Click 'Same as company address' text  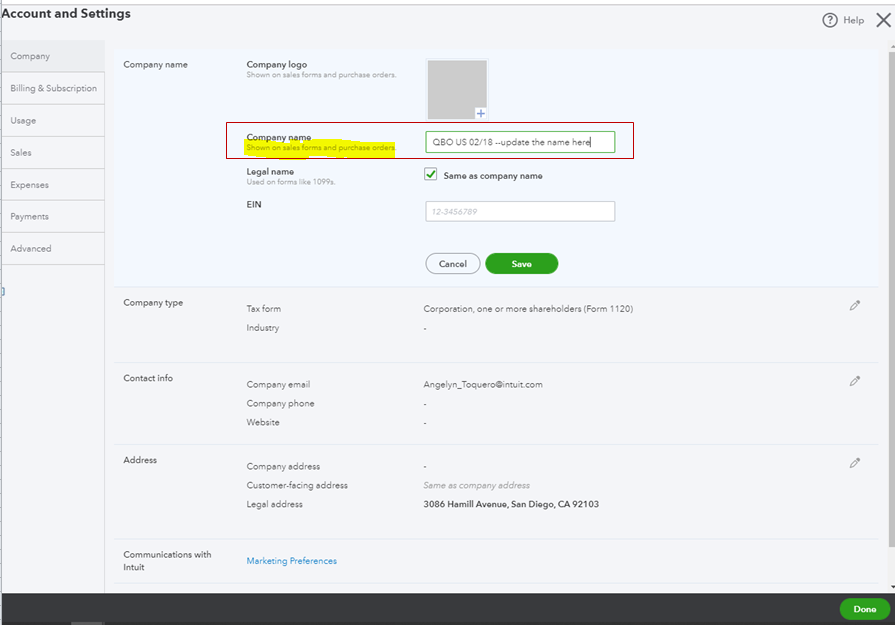(x=477, y=485)
